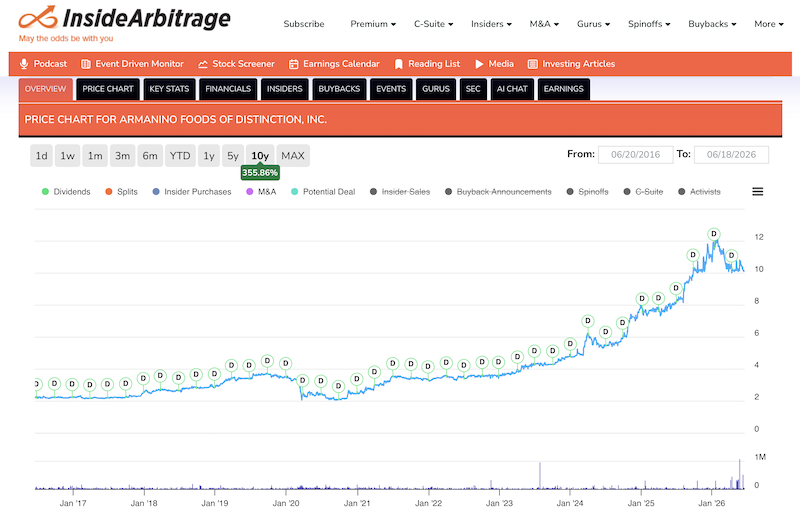Switch to the Earnings tab

(x=563, y=89)
